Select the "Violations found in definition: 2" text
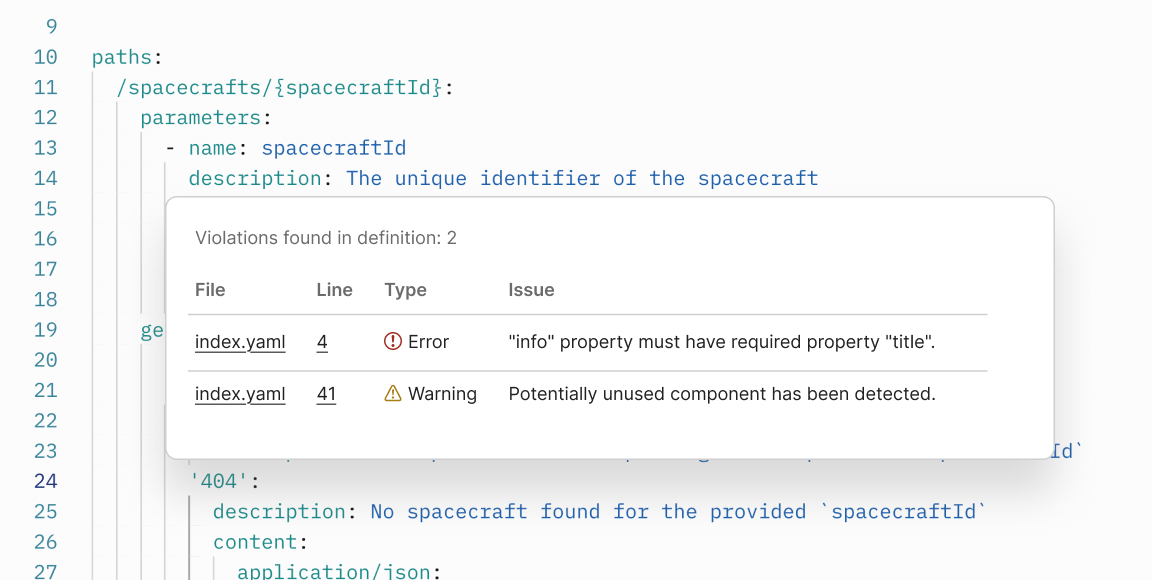Image resolution: width=1152 pixels, height=580 pixels. [x=325, y=238]
